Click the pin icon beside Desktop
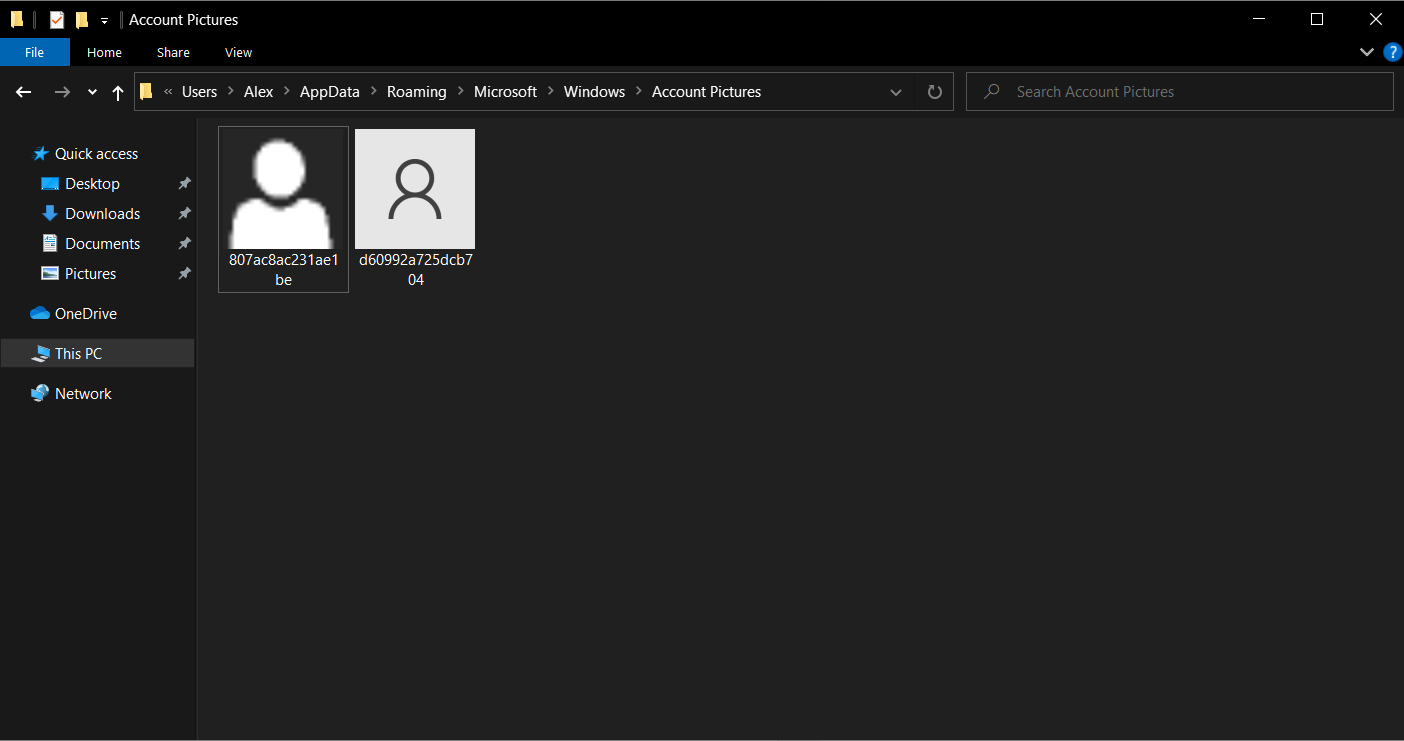The width and height of the screenshot is (1404, 741). click(184, 184)
